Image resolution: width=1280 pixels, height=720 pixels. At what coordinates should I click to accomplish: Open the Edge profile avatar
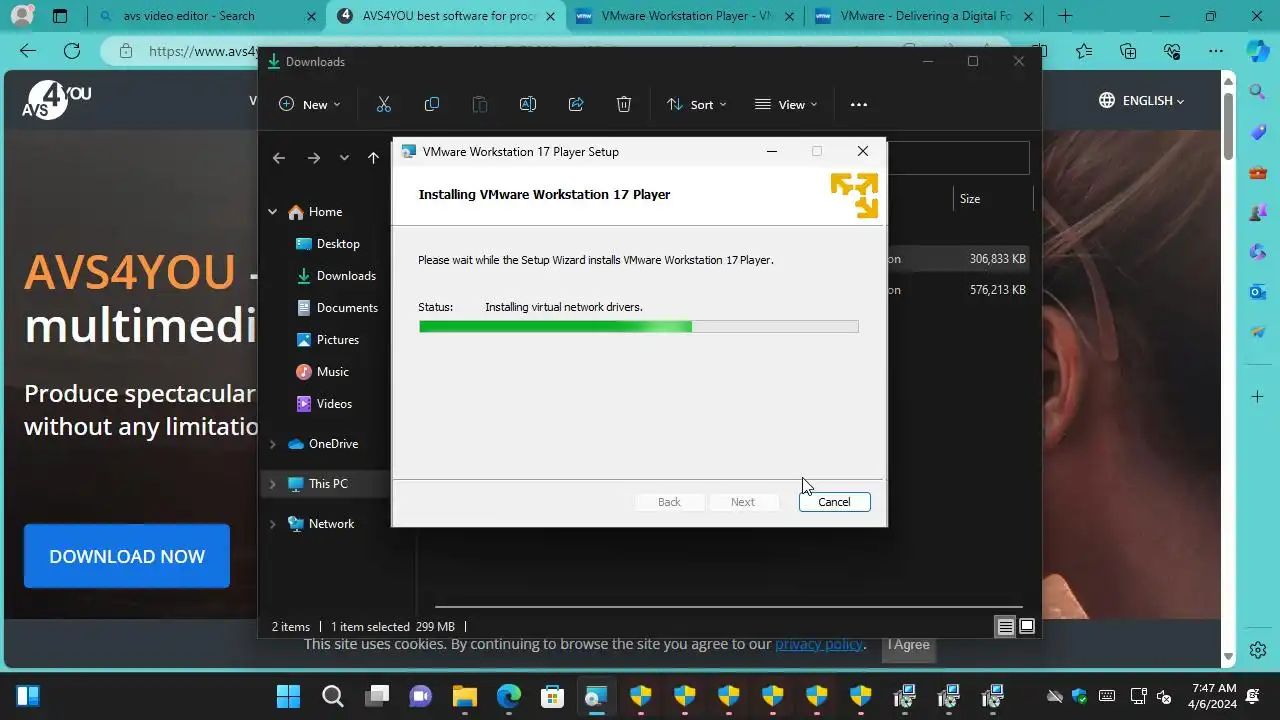22,16
